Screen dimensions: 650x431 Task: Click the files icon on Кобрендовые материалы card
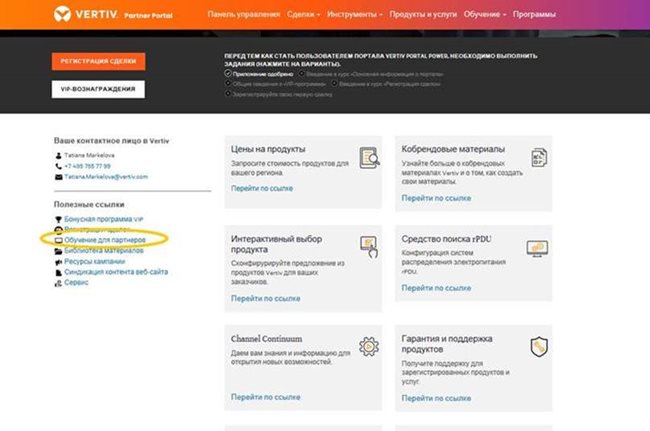pyautogui.click(x=539, y=158)
